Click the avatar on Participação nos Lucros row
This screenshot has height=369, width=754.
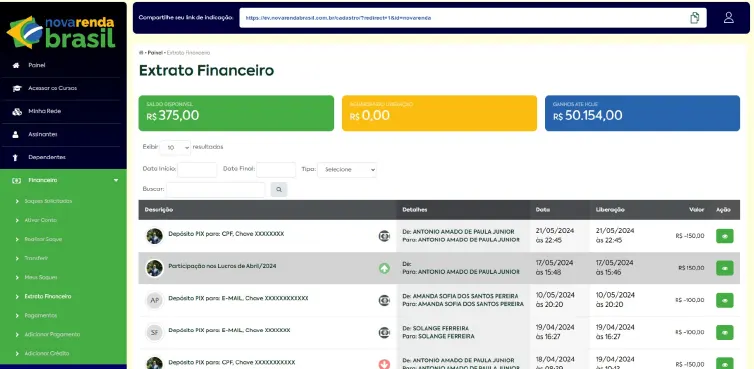click(x=154, y=268)
